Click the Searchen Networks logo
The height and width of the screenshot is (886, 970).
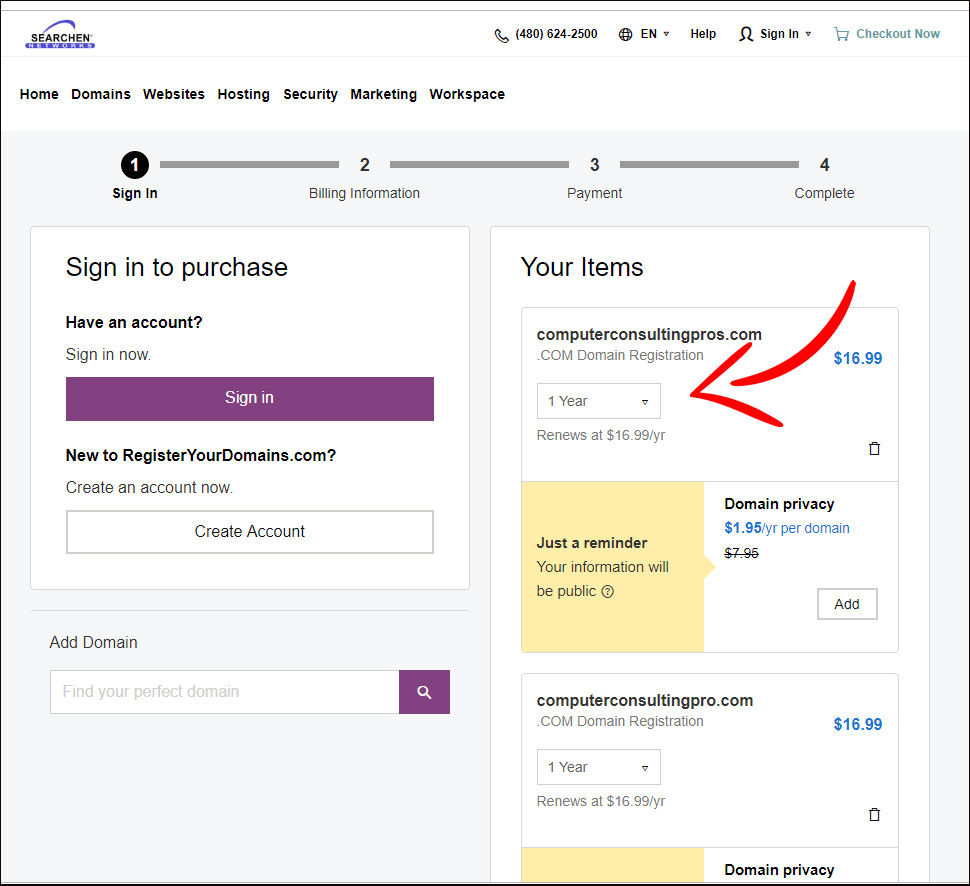pyautogui.click(x=60, y=35)
